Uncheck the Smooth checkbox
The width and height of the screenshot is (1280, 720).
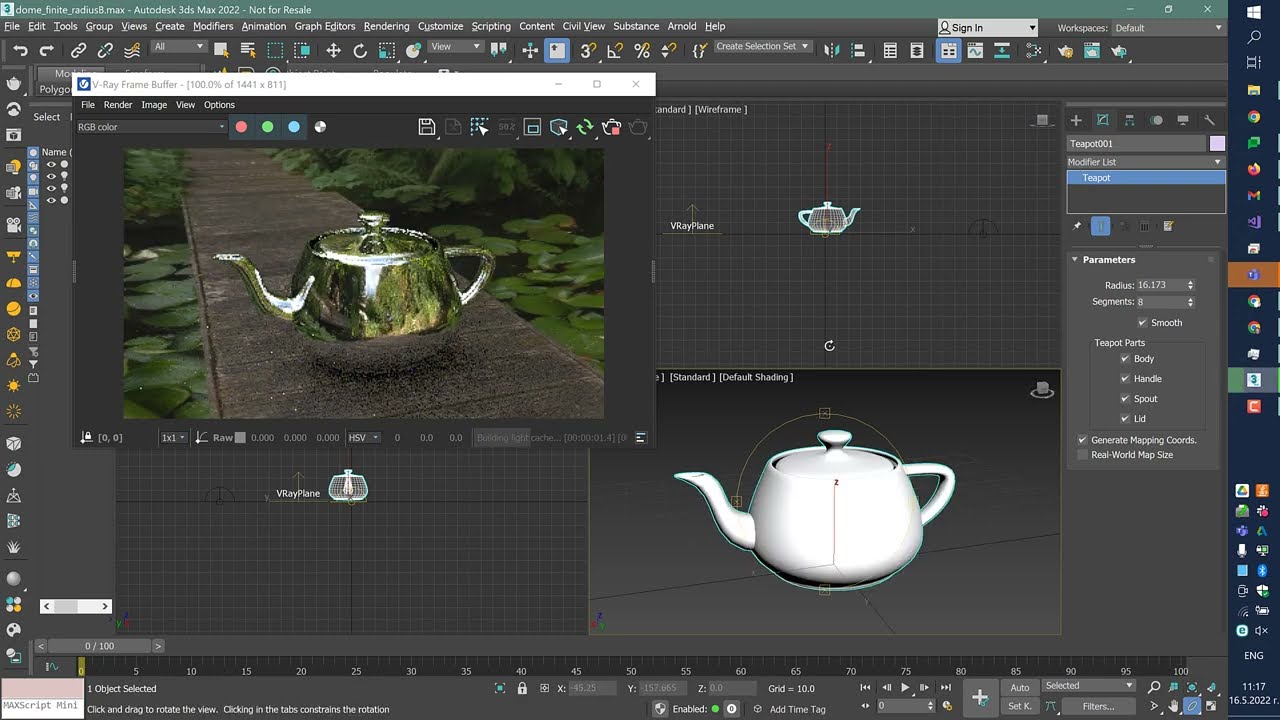point(1142,323)
